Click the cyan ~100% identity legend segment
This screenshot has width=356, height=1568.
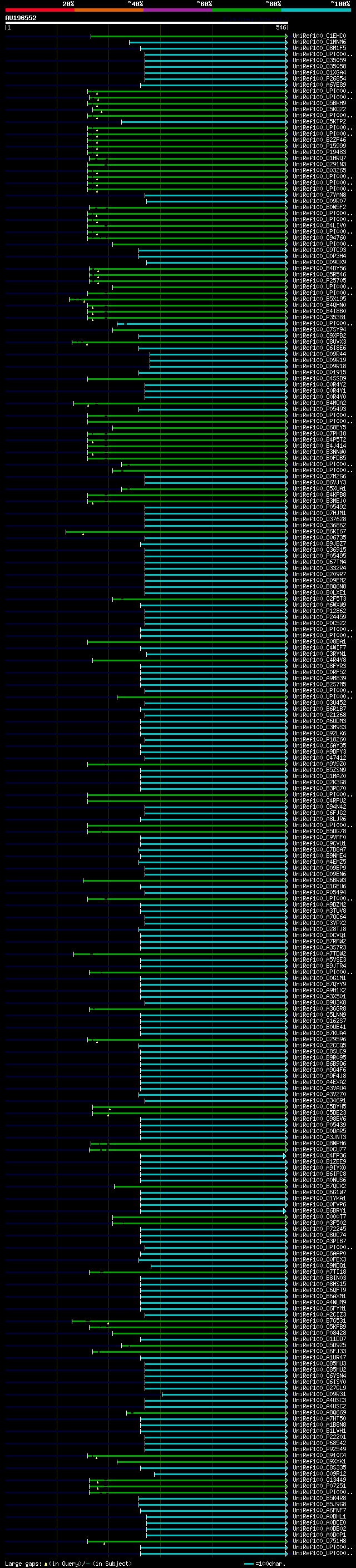tap(316, 10)
